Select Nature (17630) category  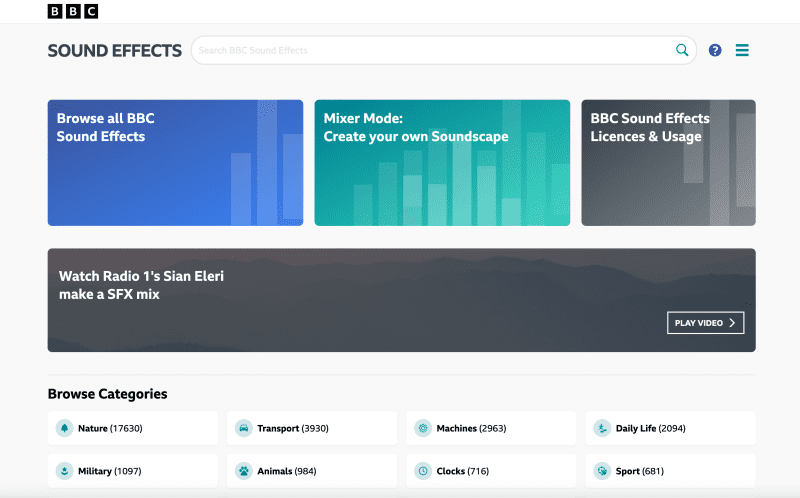[133, 428]
